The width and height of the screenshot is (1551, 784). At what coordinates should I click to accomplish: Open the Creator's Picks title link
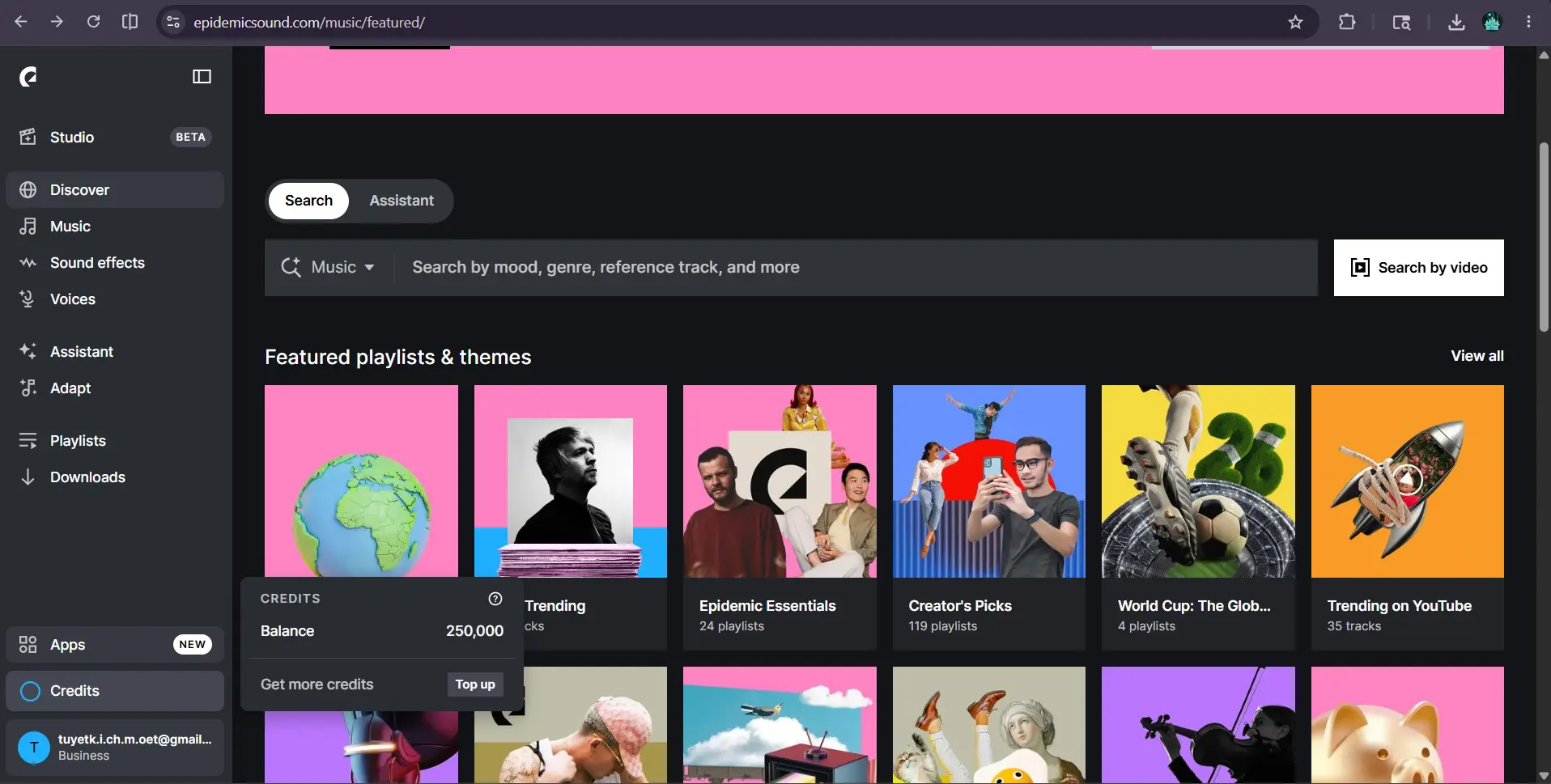click(x=960, y=606)
